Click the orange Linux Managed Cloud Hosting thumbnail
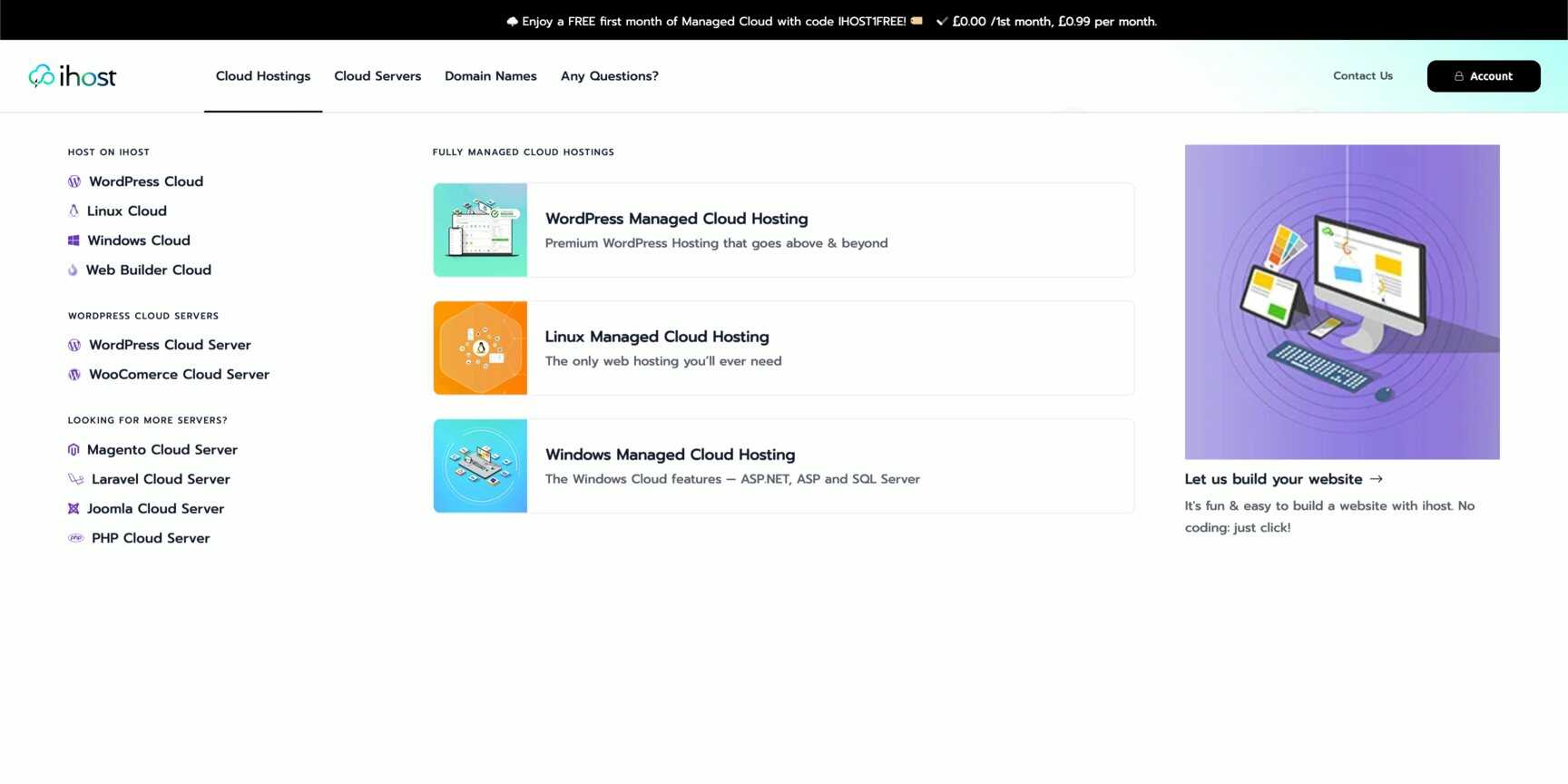The width and height of the screenshot is (1568, 784). (480, 348)
